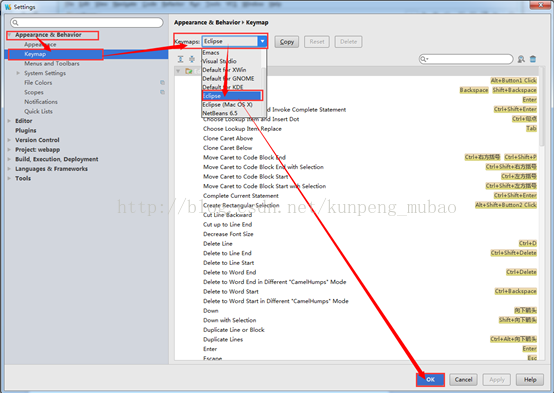This screenshot has height=393, width=555.
Task: Click the Collapse All icon above keymap tree
Action: pyautogui.click(x=191, y=59)
